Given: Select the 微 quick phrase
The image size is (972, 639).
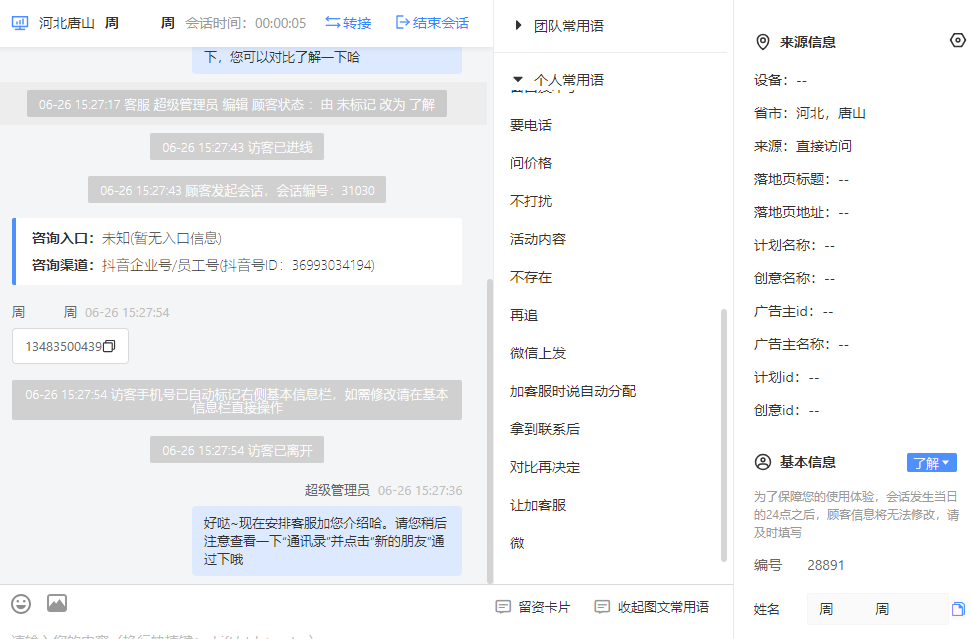Looking at the screenshot, I should 517,543.
